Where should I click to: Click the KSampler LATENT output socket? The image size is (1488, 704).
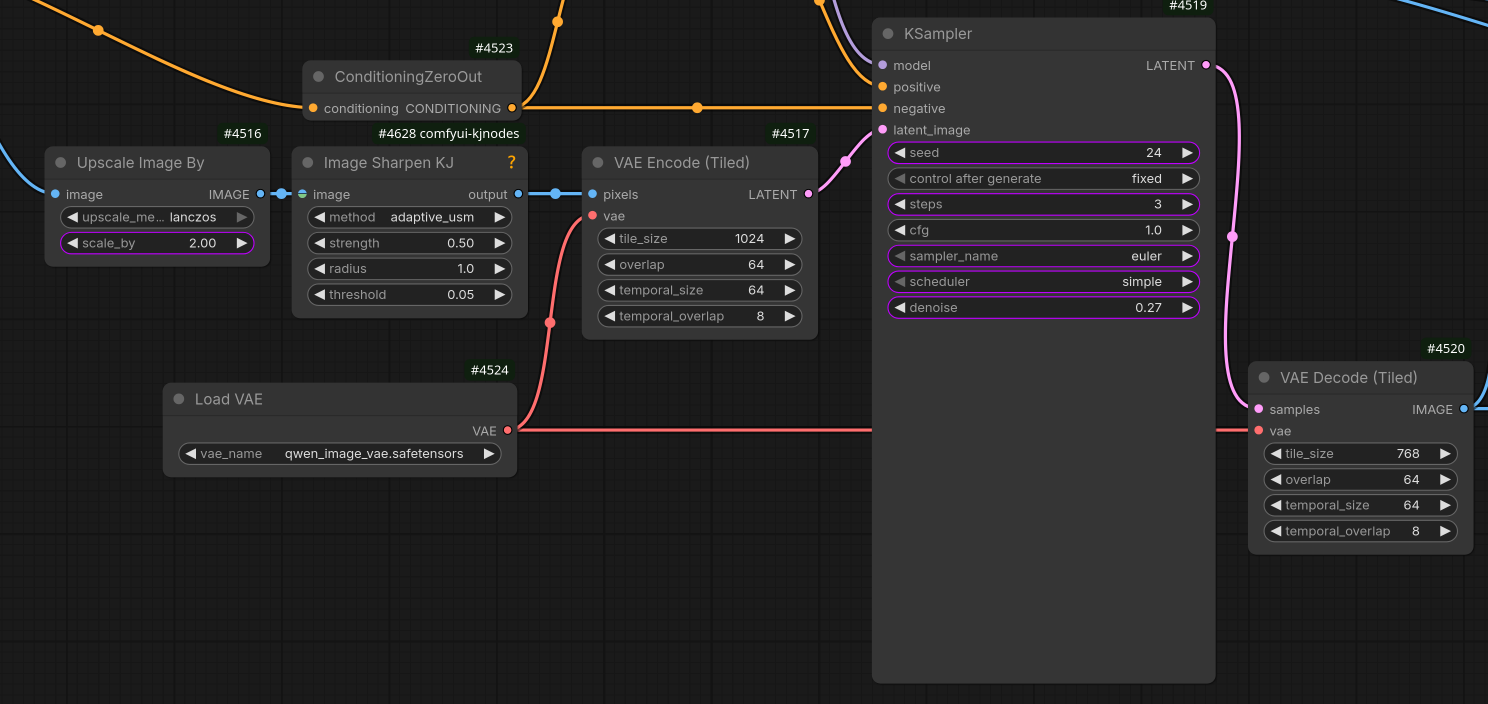pos(1206,65)
